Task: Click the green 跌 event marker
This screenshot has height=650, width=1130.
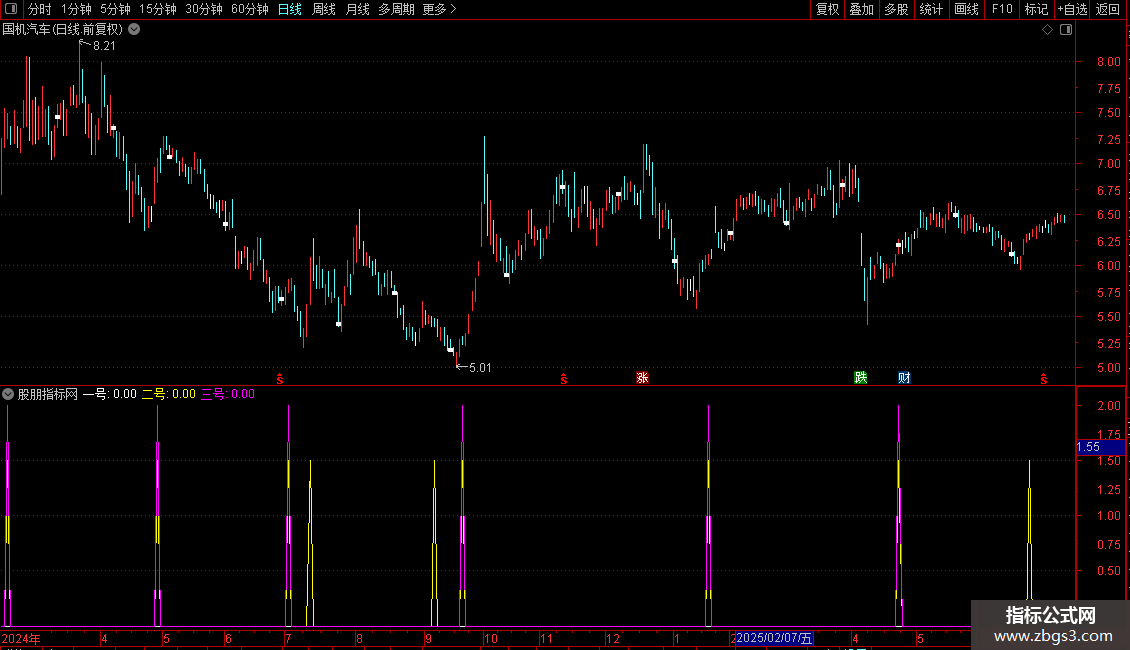Action: tap(860, 378)
